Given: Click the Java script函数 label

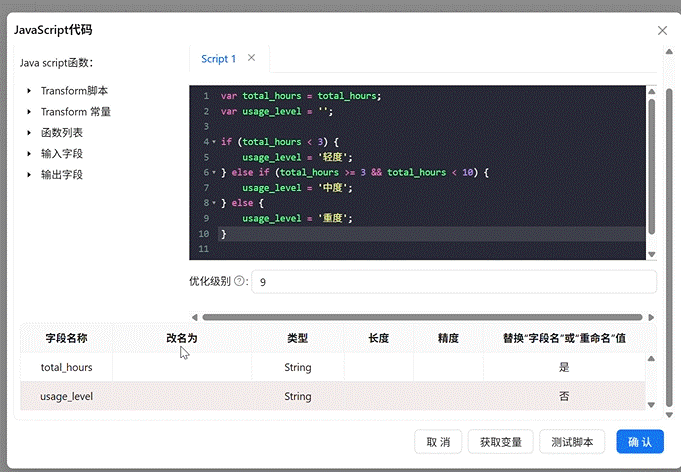Looking at the screenshot, I should [56, 63].
